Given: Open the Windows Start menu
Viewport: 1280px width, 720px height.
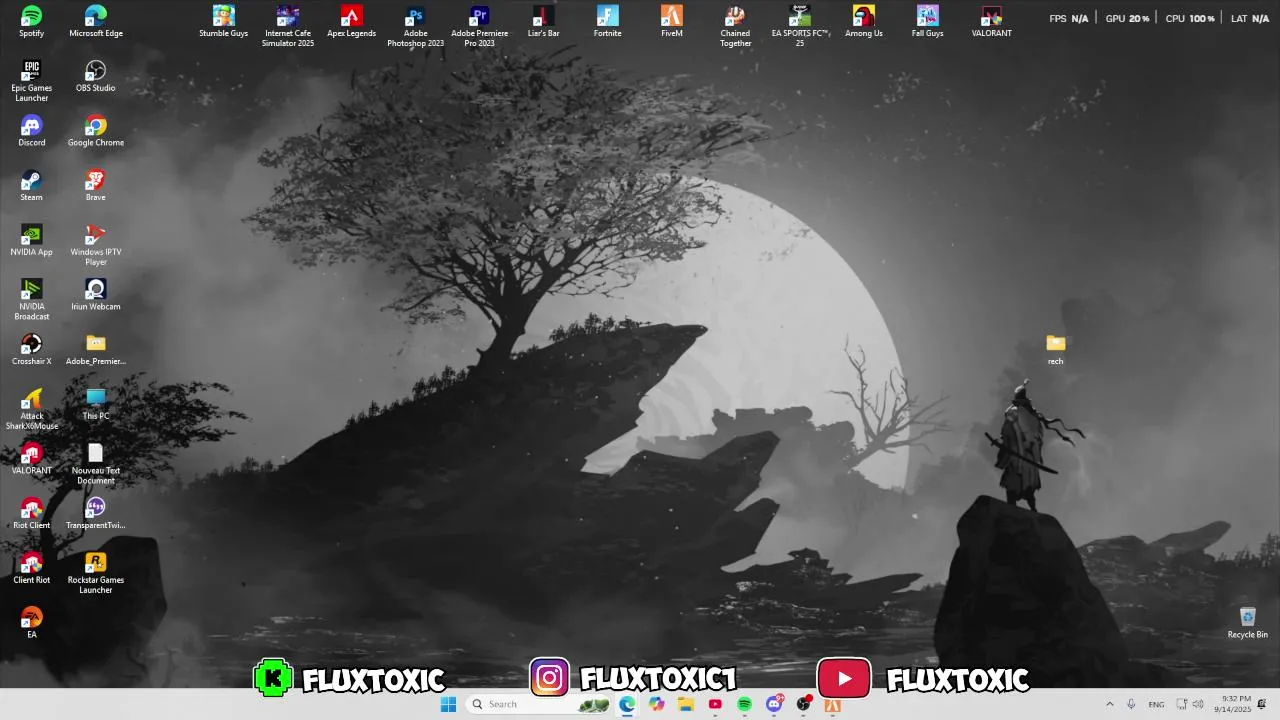Looking at the screenshot, I should [449, 704].
